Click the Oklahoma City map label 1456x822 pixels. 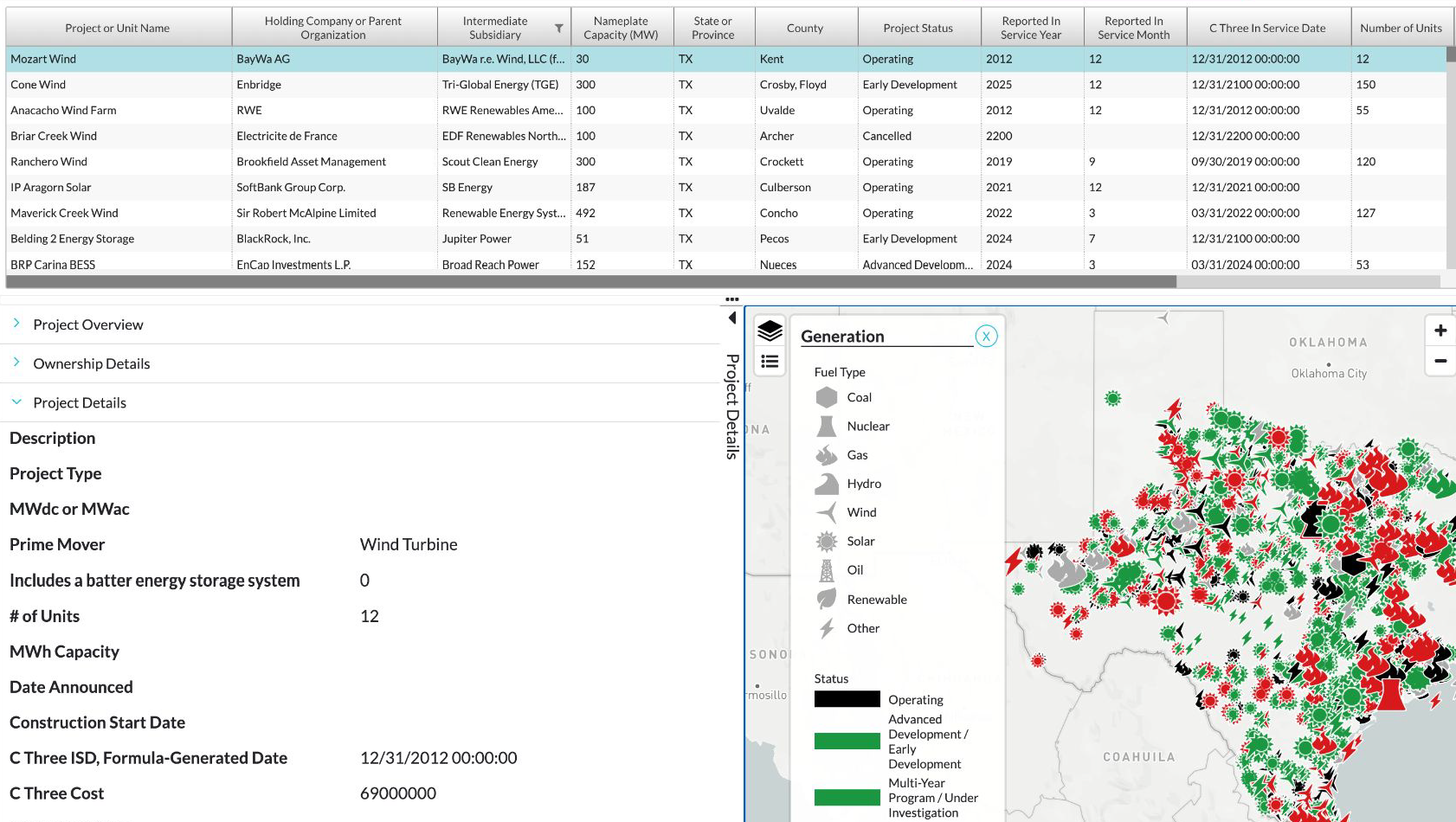coord(1329,374)
